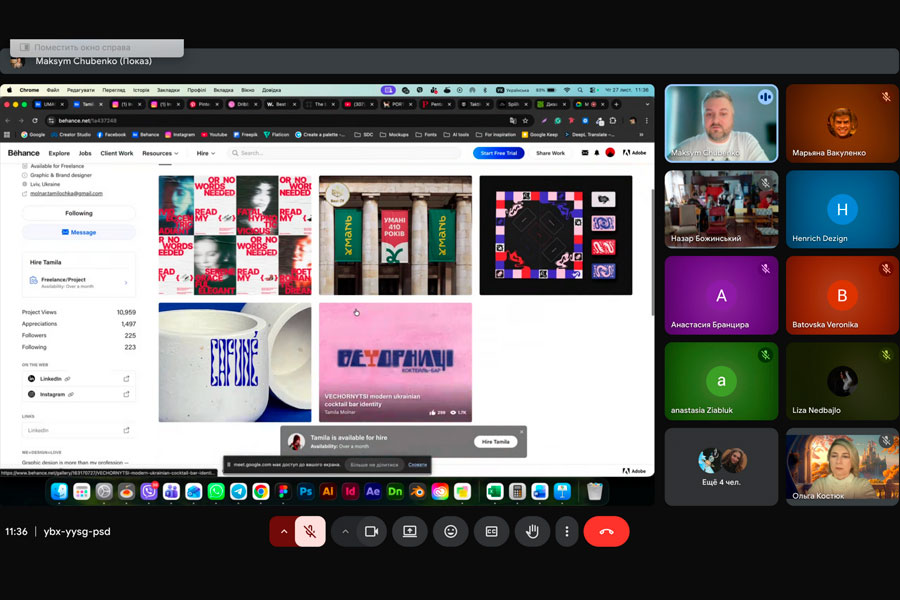Open the Ещё 4 чел. participants tile
900x600 pixels.
pyautogui.click(x=721, y=467)
